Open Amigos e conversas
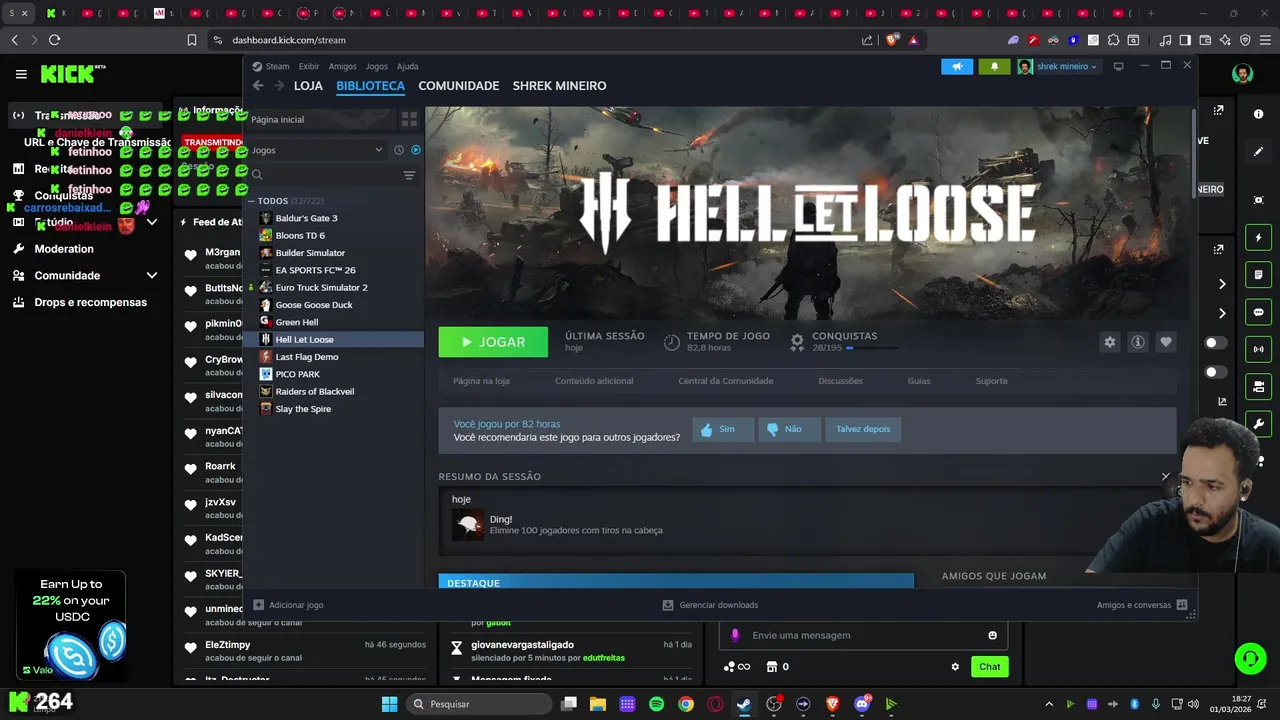The image size is (1280, 720). (x=1142, y=605)
